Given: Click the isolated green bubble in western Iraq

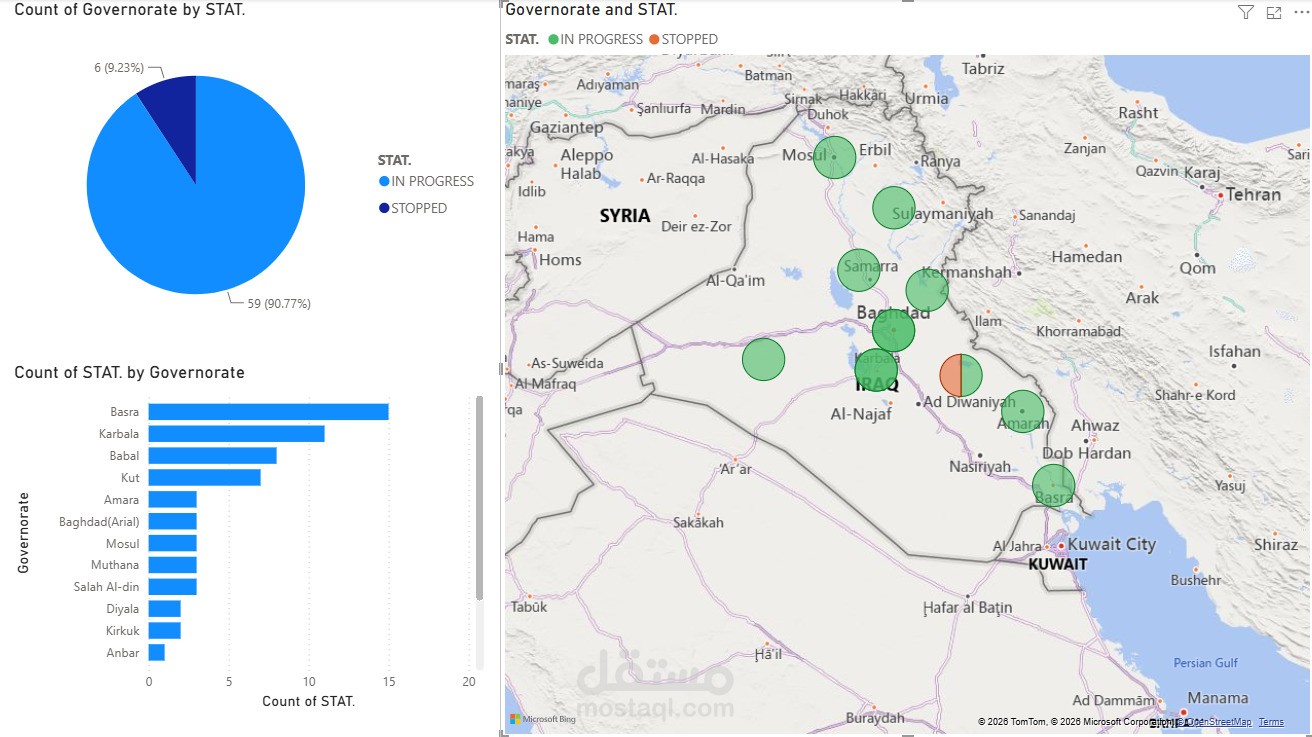Looking at the screenshot, I should point(763,359).
